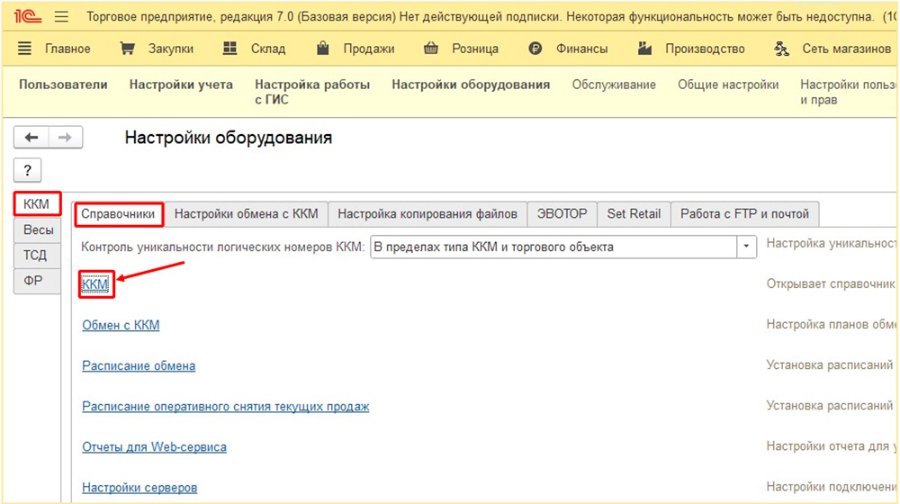Click the grid icon for Склад
This screenshot has height=504, width=900.
(230, 48)
